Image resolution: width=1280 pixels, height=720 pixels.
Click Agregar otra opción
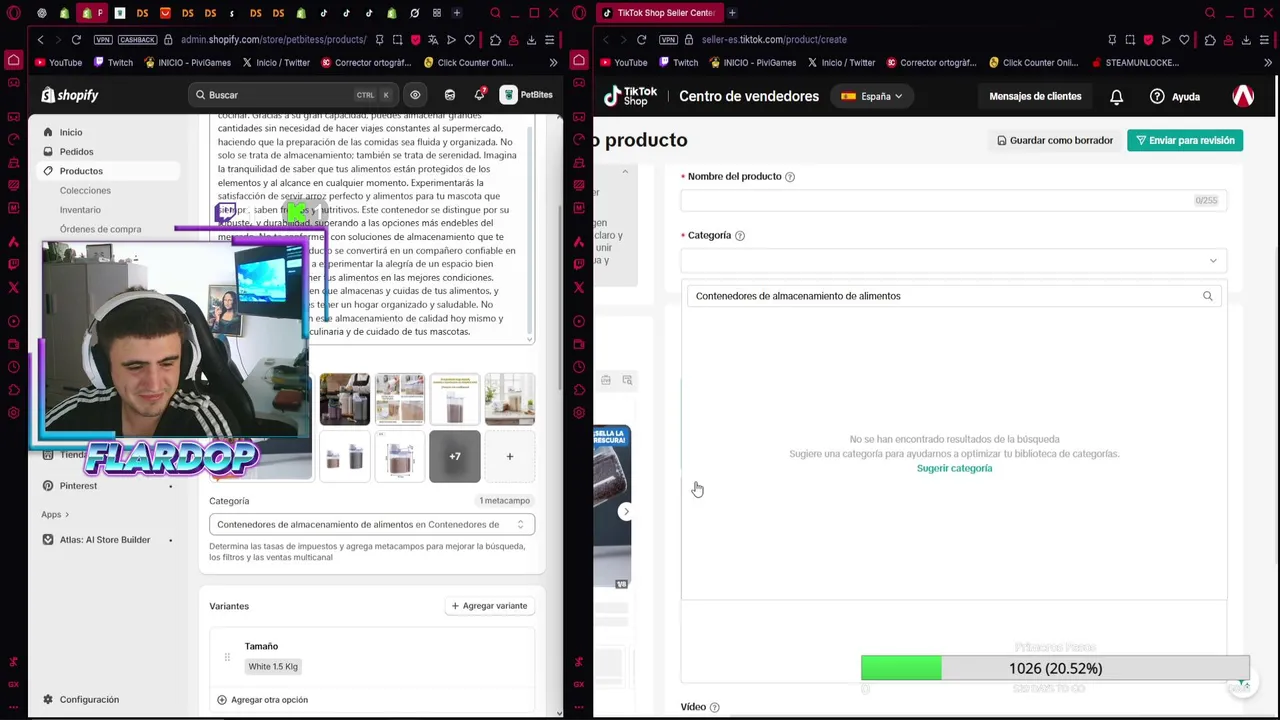262,700
